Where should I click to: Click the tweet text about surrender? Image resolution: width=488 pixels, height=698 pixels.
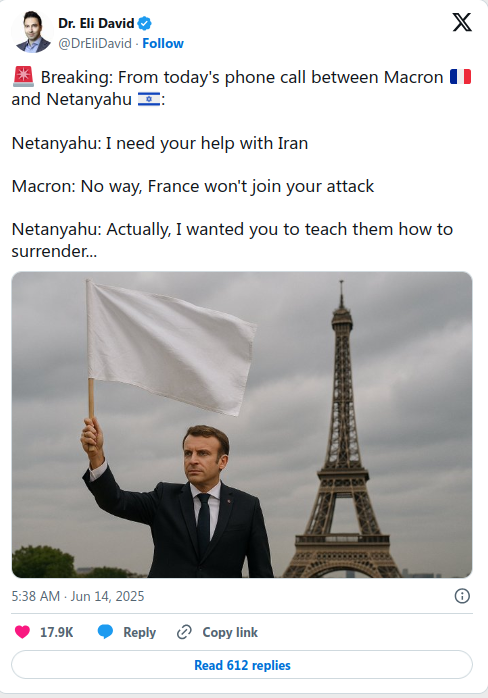232,240
